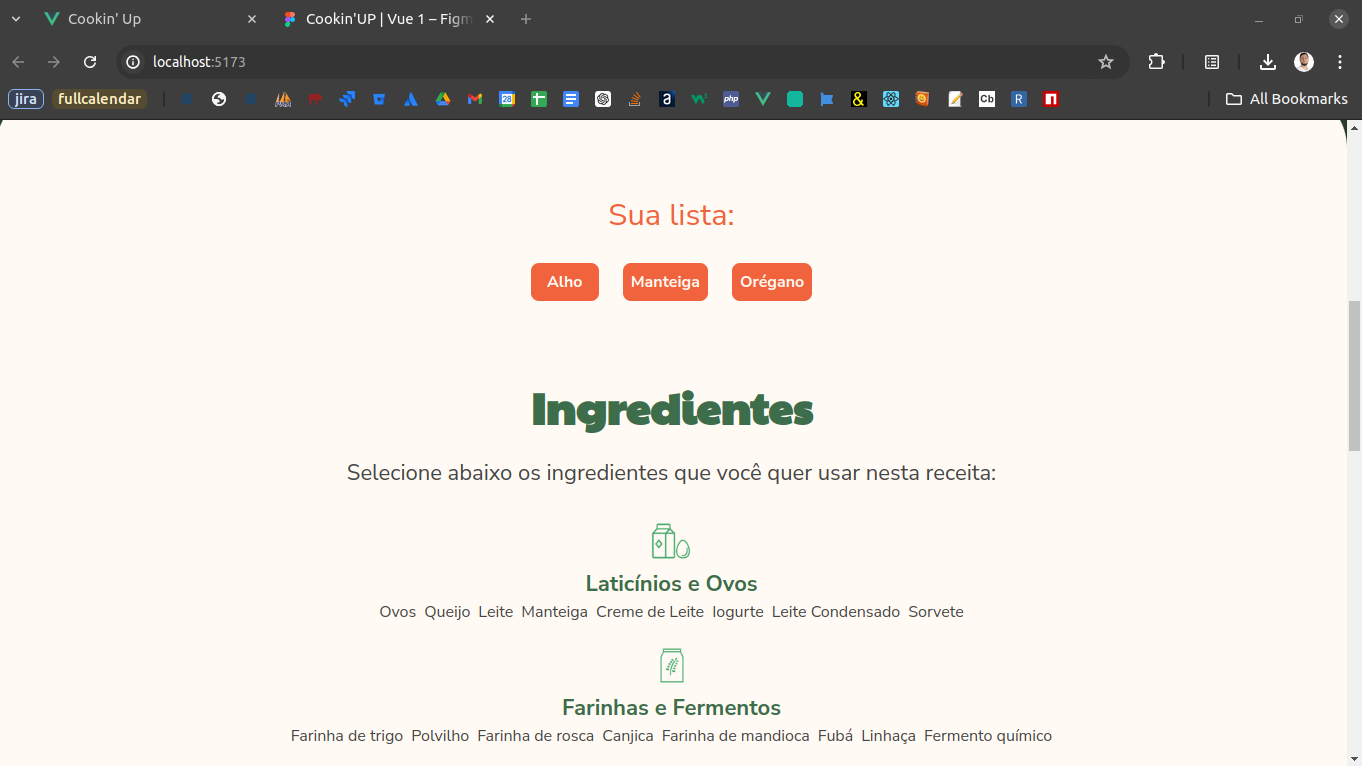Open the All Bookmarks folder
The height and width of the screenshot is (766, 1362).
point(1287,99)
